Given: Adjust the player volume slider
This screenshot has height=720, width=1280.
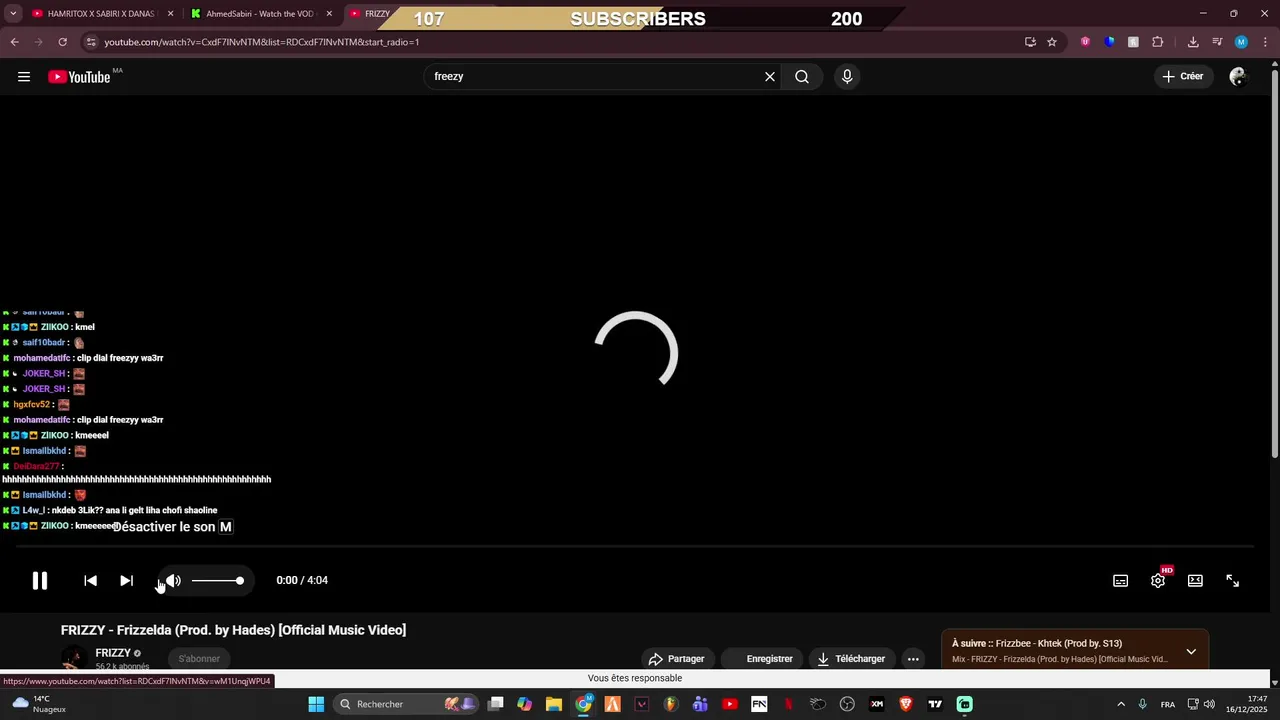Looking at the screenshot, I should click(217, 580).
